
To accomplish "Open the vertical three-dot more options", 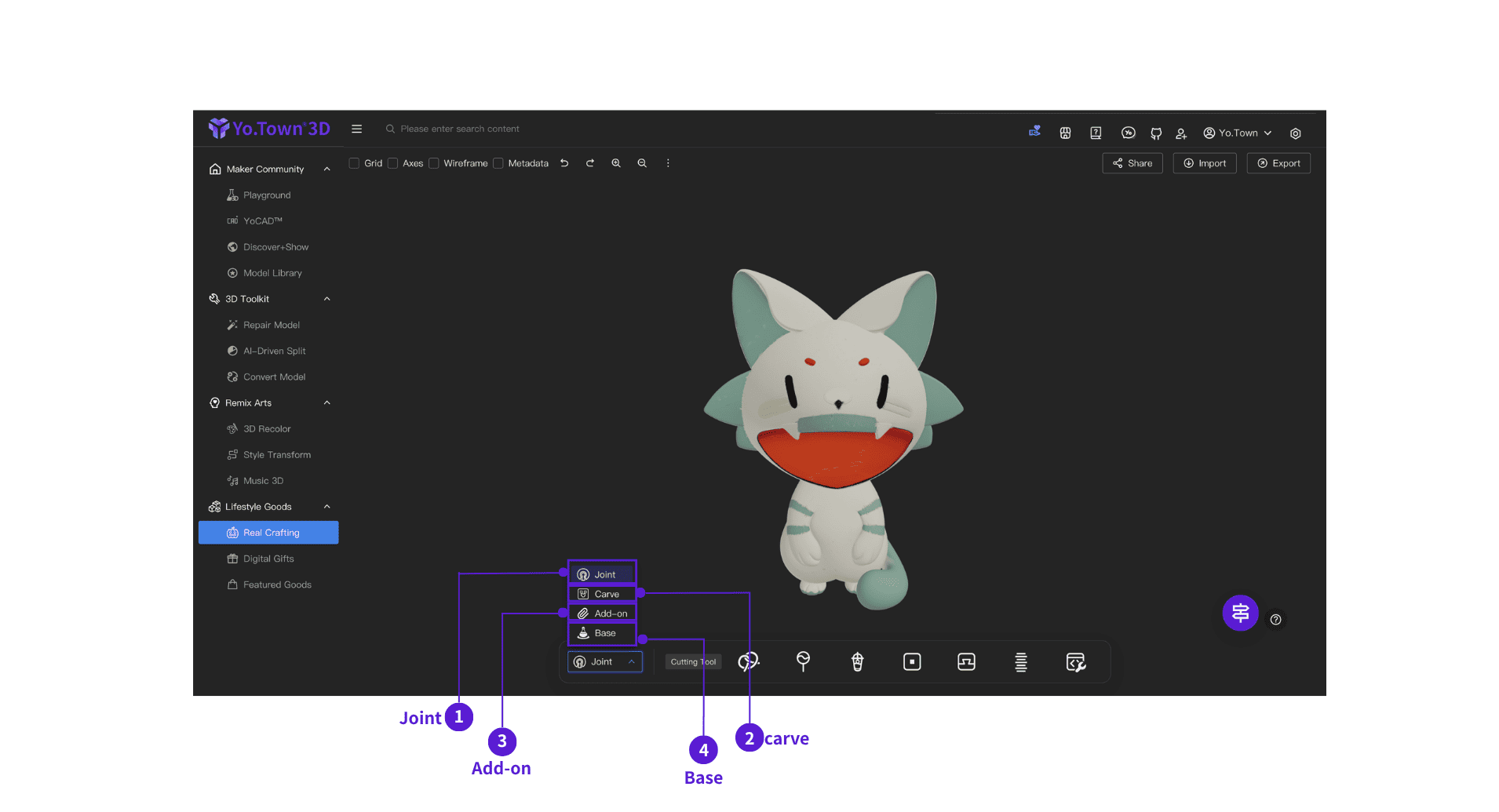I will point(668,163).
